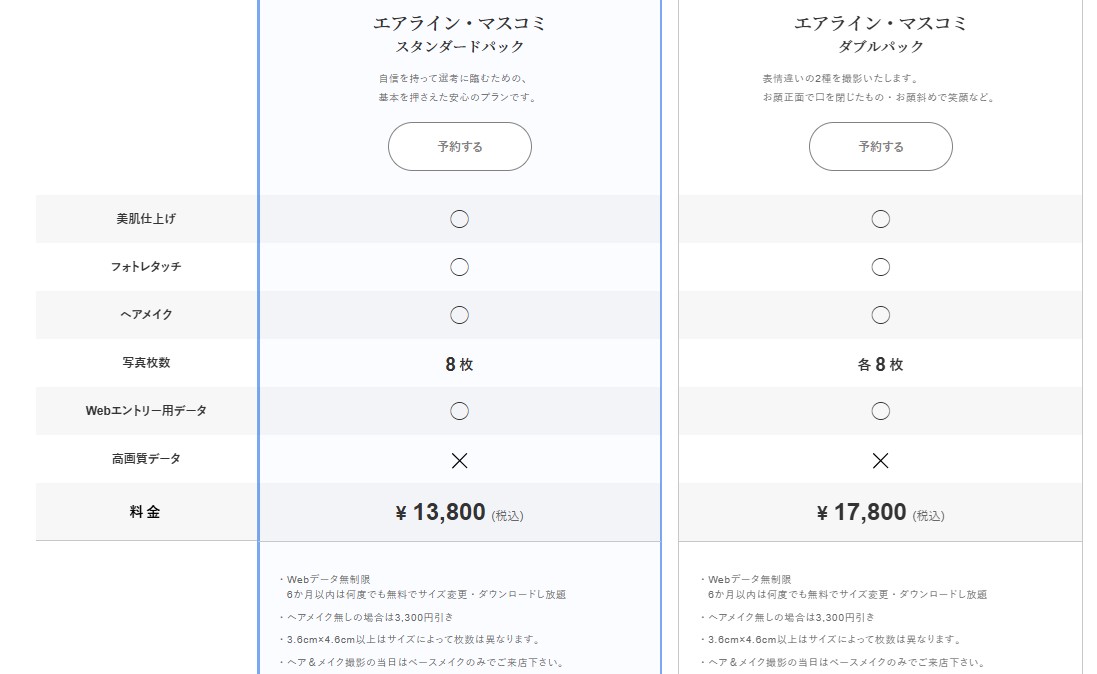Click the circle mark for フォトレタッチ in Standard Pack
Image resolution: width=1097 pixels, height=674 pixels.
(458, 266)
